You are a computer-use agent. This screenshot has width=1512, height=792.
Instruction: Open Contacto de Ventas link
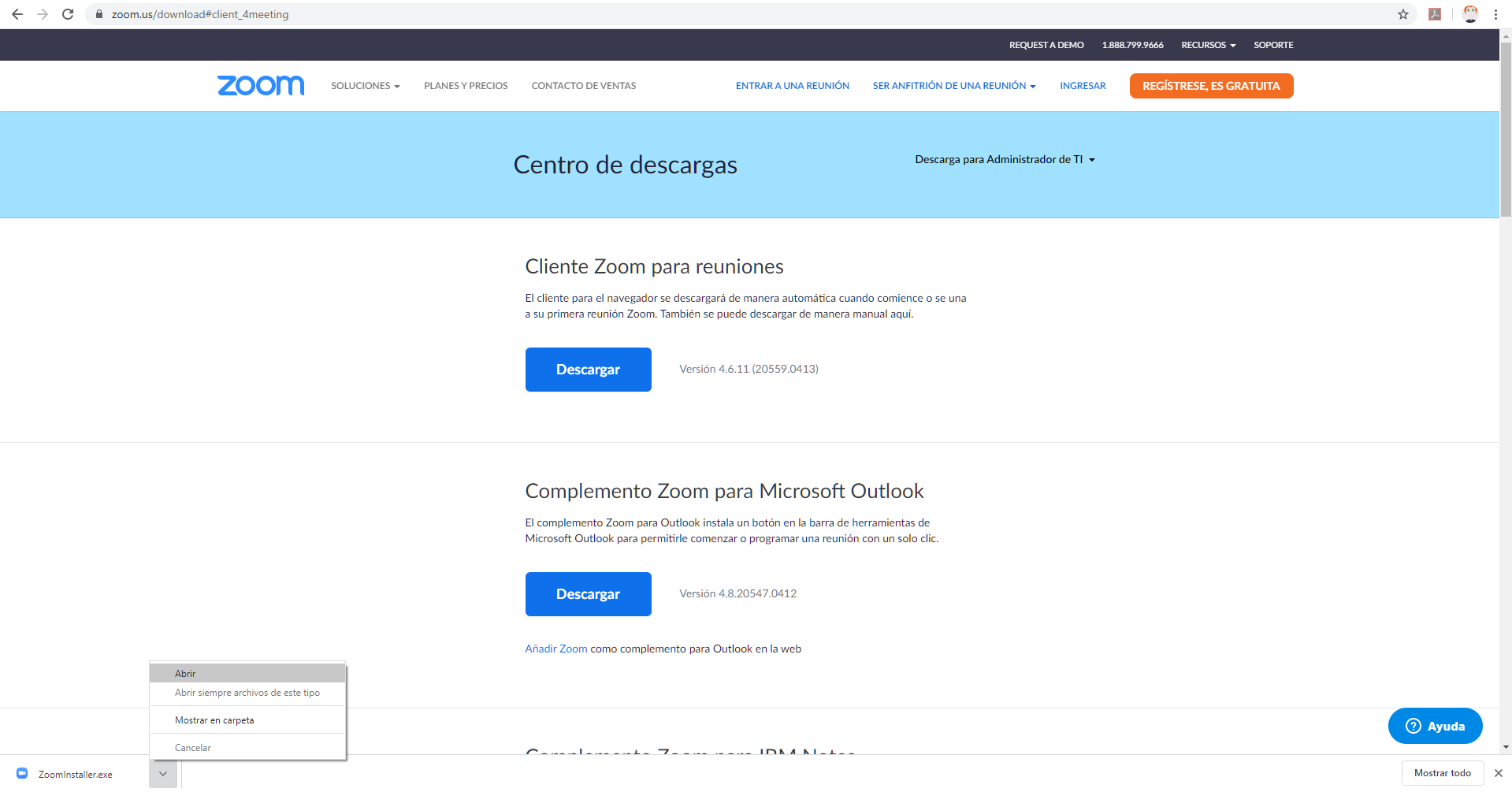[x=584, y=86]
